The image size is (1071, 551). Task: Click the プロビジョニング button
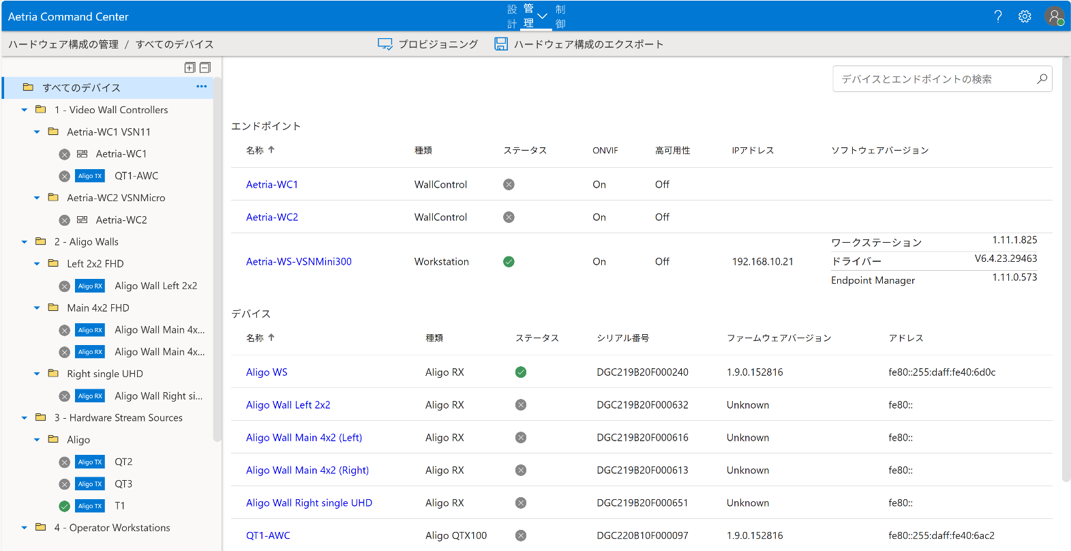(428, 44)
